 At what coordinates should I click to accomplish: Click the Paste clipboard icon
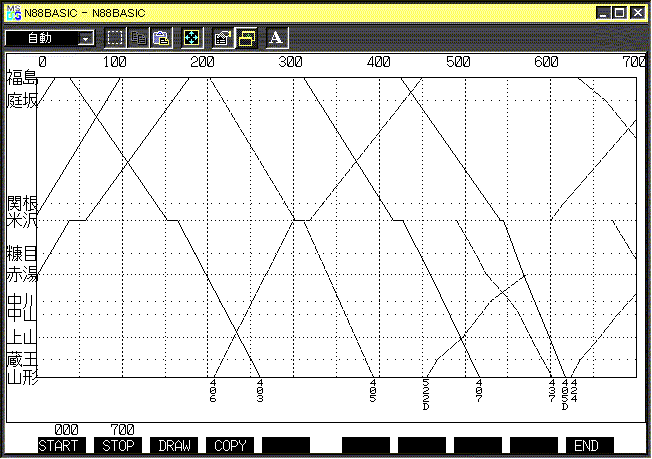pyautogui.click(x=161, y=38)
